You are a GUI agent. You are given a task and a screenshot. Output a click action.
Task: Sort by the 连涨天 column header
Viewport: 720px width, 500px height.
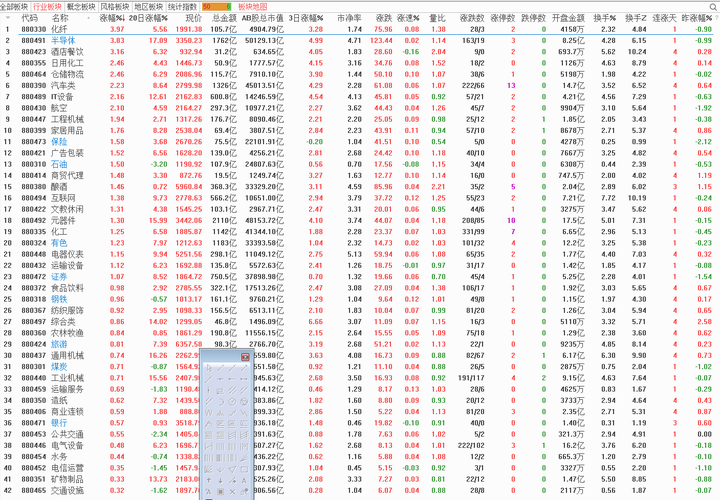[x=664, y=18]
